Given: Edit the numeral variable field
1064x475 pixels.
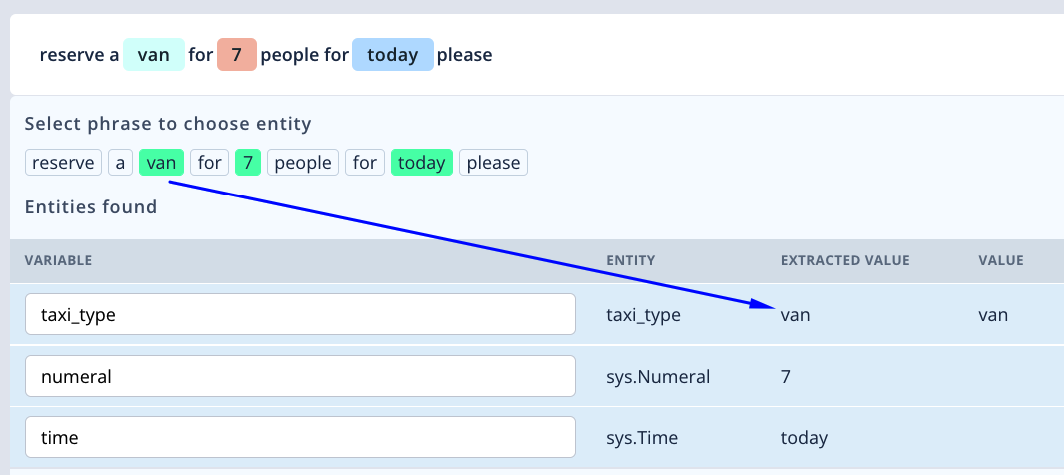Looking at the screenshot, I should click(301, 376).
